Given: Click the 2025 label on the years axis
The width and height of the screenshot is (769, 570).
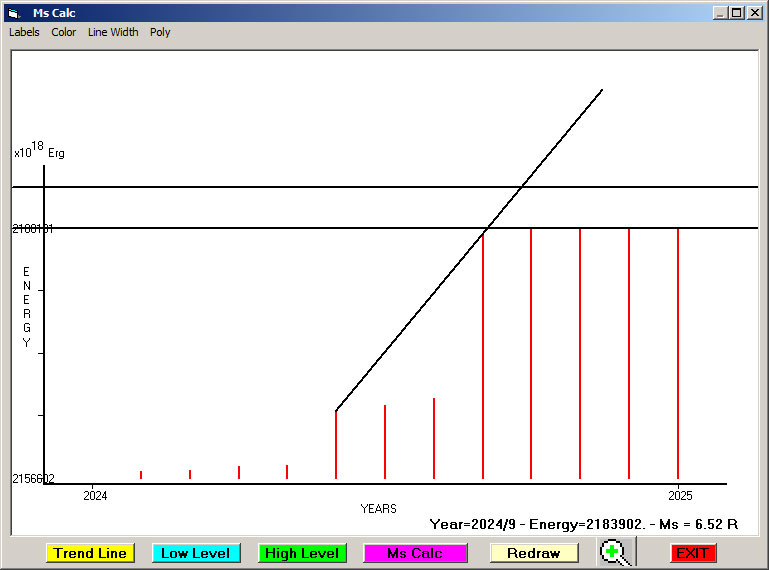Looking at the screenshot, I should [x=680, y=495].
